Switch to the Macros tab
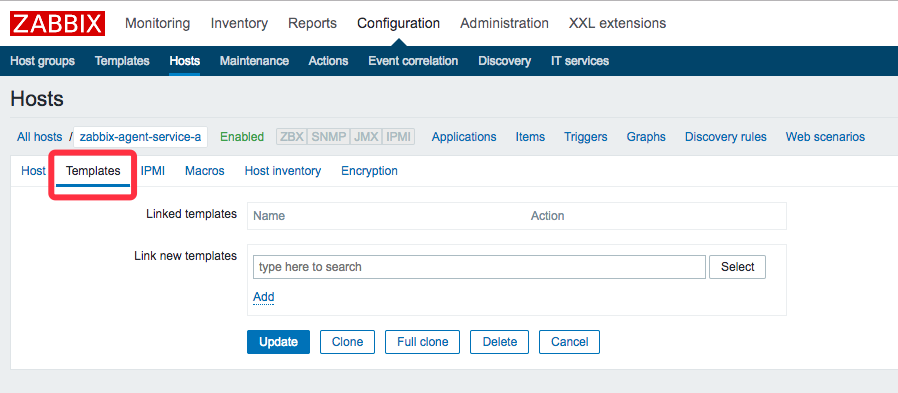This screenshot has height=393, width=898. 204,171
